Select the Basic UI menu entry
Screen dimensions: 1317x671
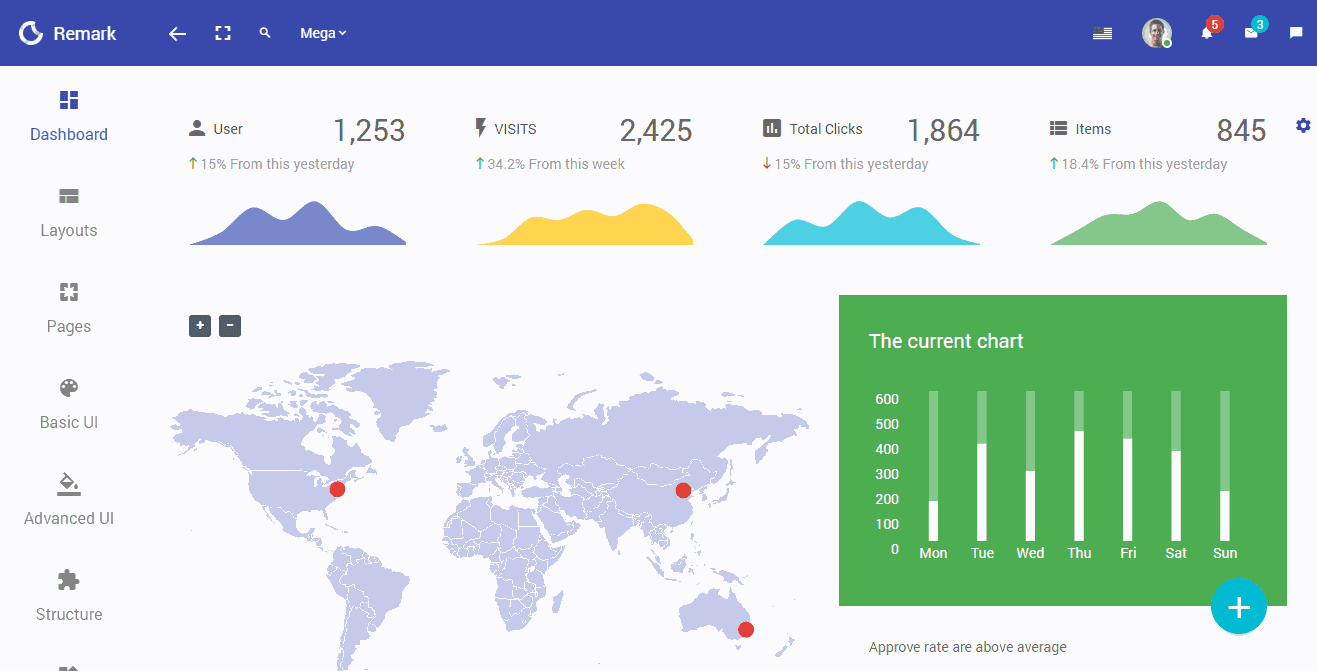[x=68, y=421]
